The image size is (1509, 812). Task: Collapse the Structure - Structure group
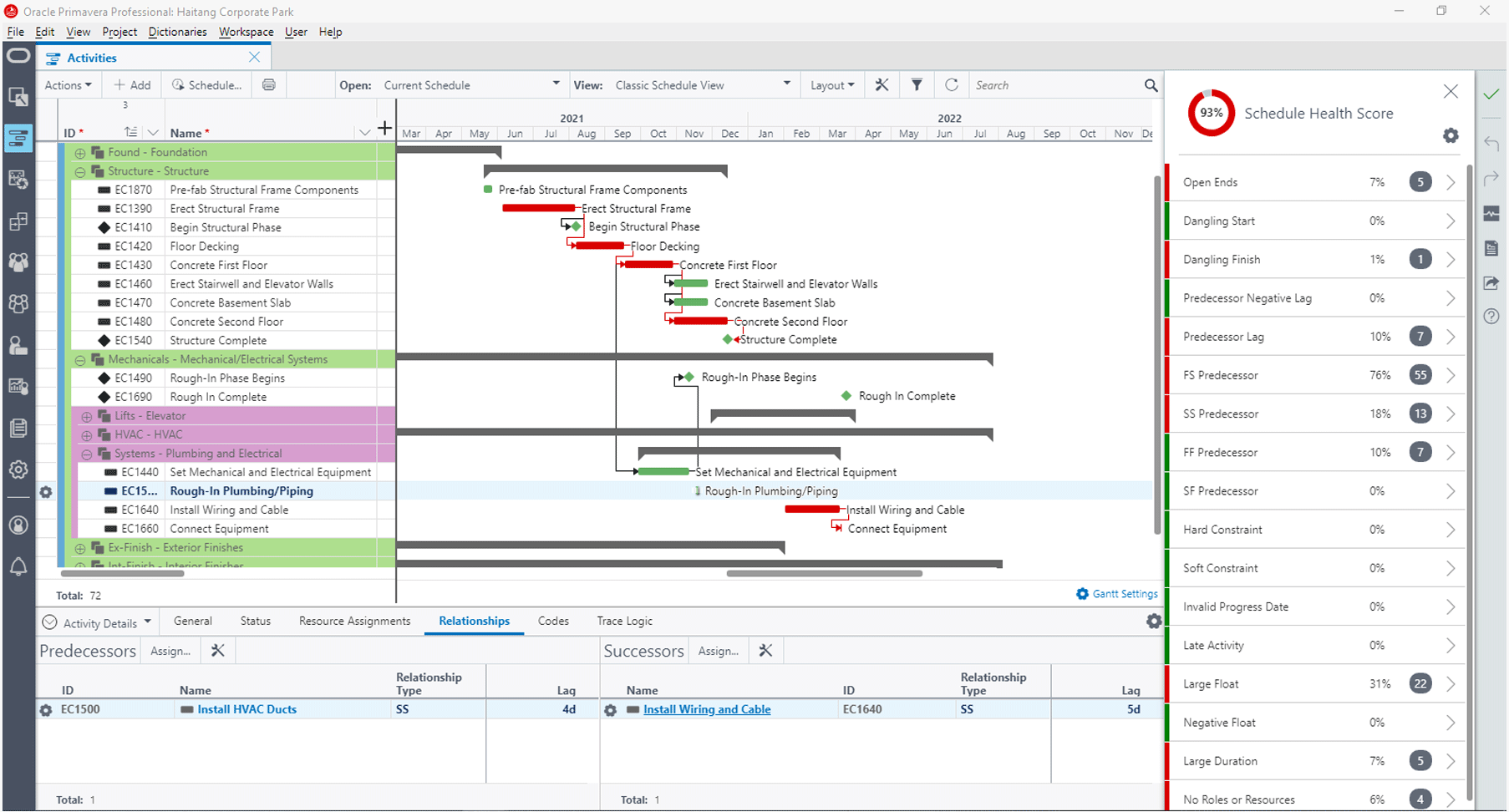pyautogui.click(x=80, y=171)
